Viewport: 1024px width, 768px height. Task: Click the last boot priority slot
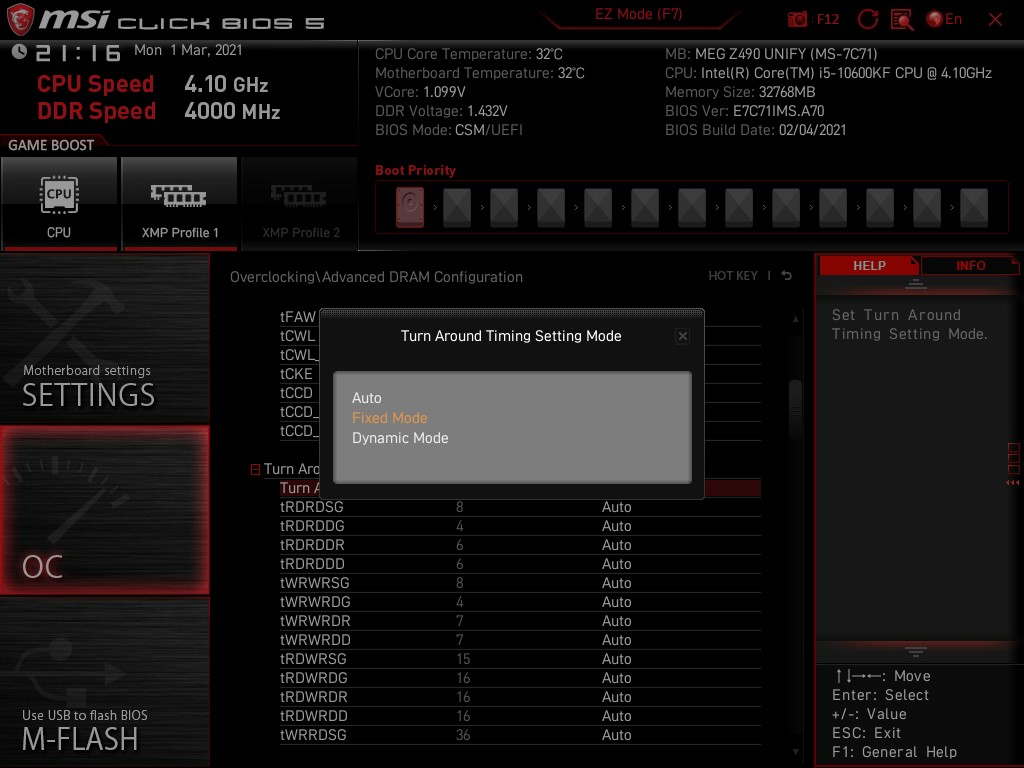pos(974,207)
